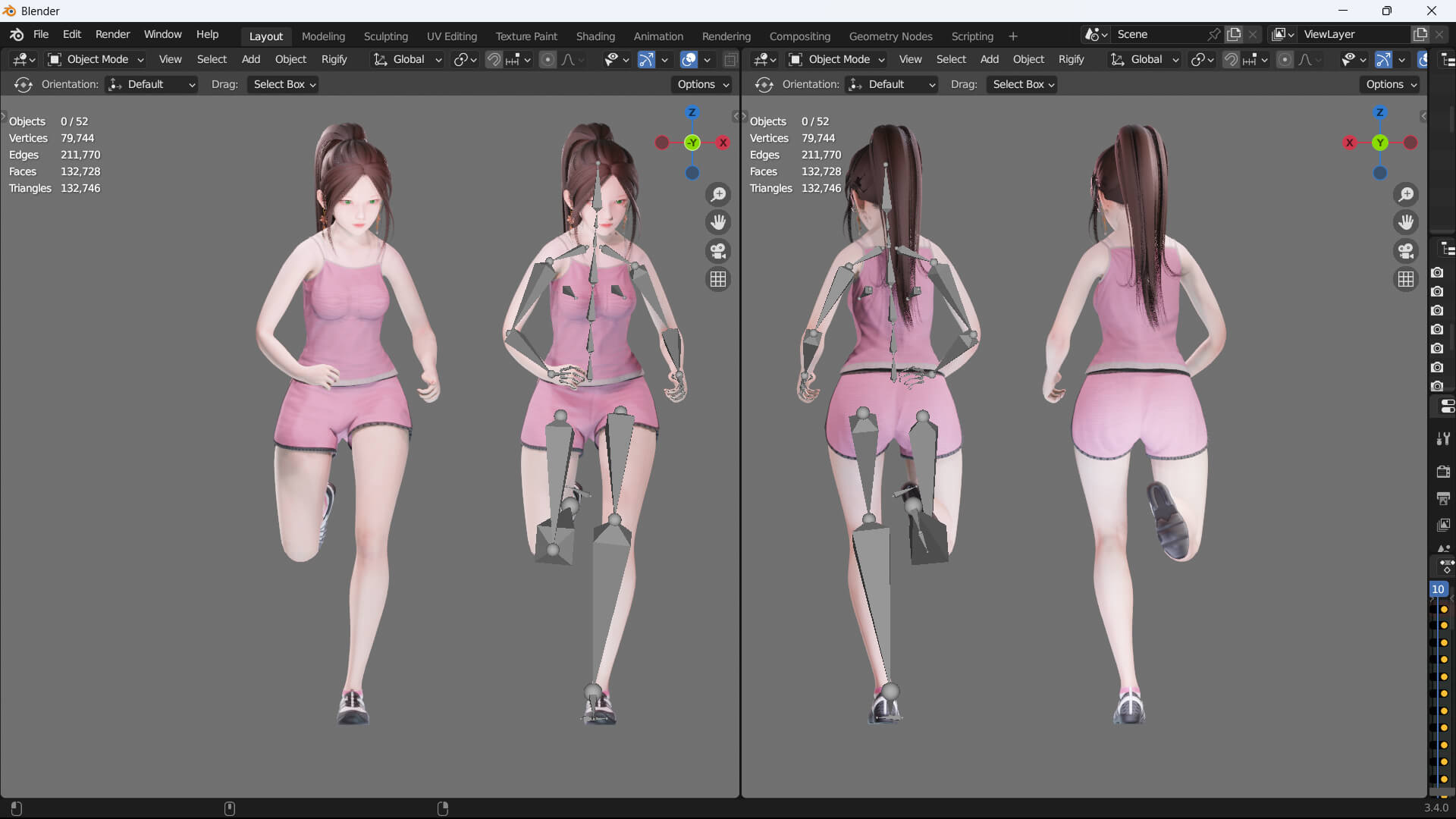Click the pan hand icon in left viewport
The image size is (1456, 819).
pos(717,222)
